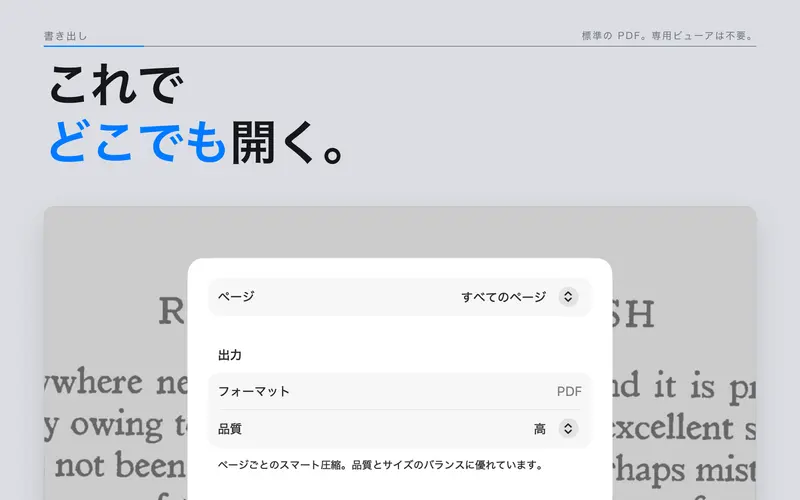Click the 書き出し section label
This screenshot has width=800, height=500.
(x=66, y=36)
